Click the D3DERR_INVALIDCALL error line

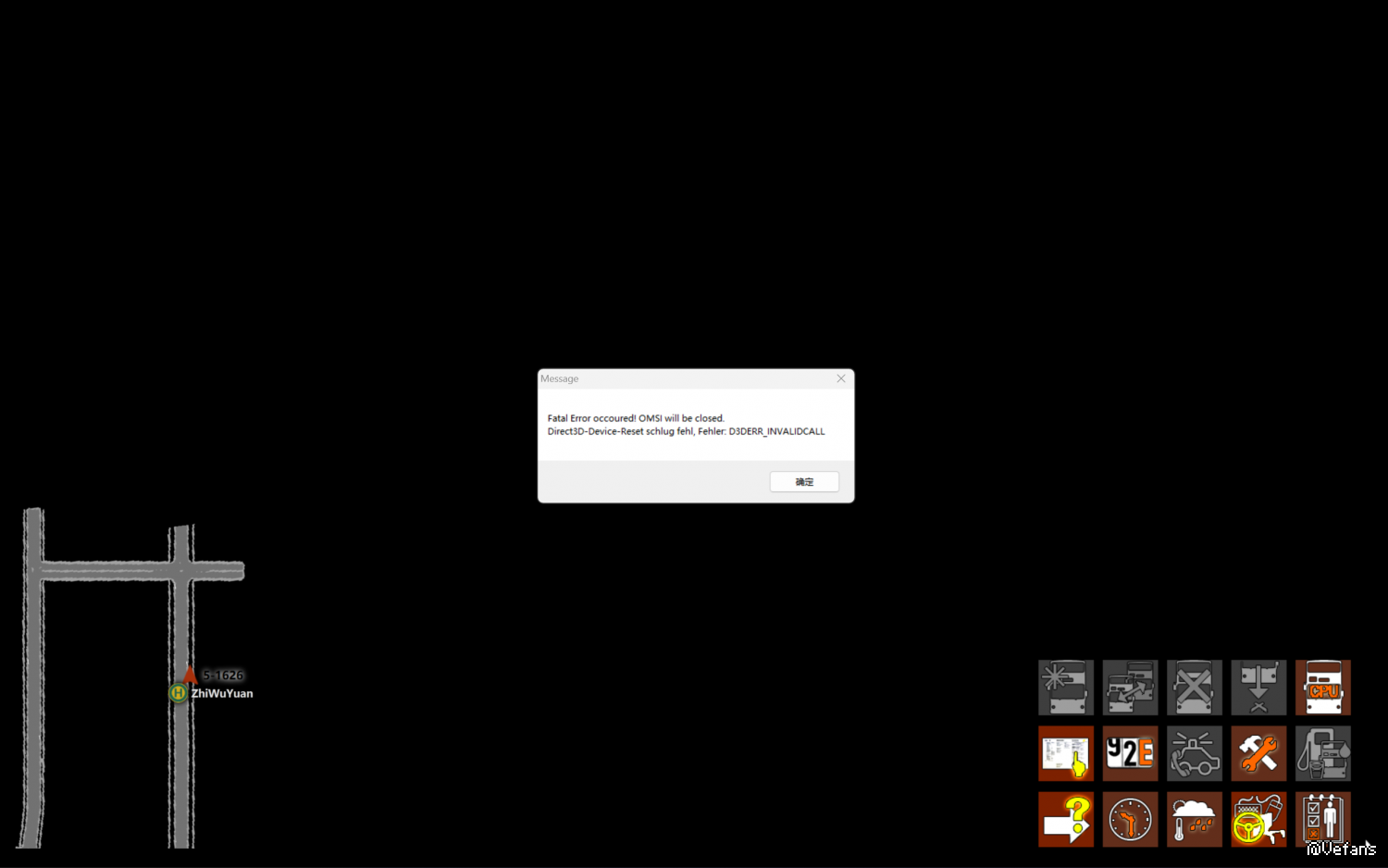point(686,431)
